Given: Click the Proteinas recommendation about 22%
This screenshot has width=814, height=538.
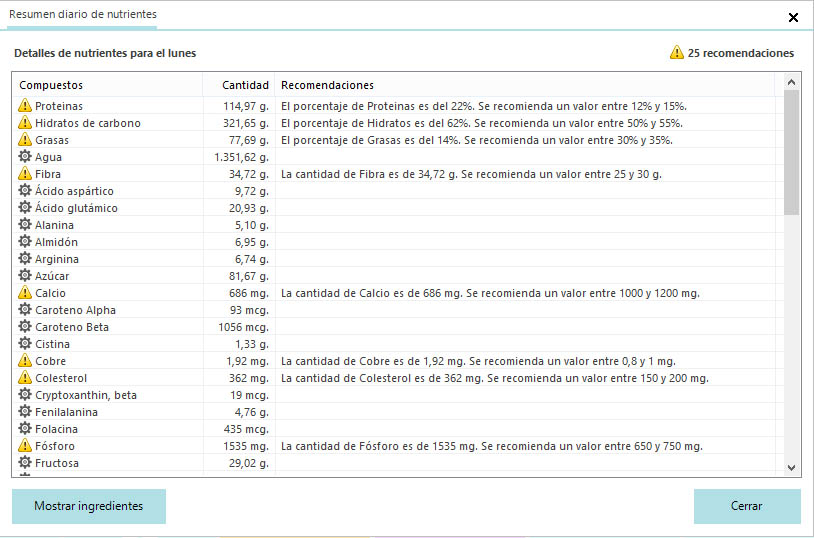Looking at the screenshot, I should pyautogui.click(x=484, y=106).
